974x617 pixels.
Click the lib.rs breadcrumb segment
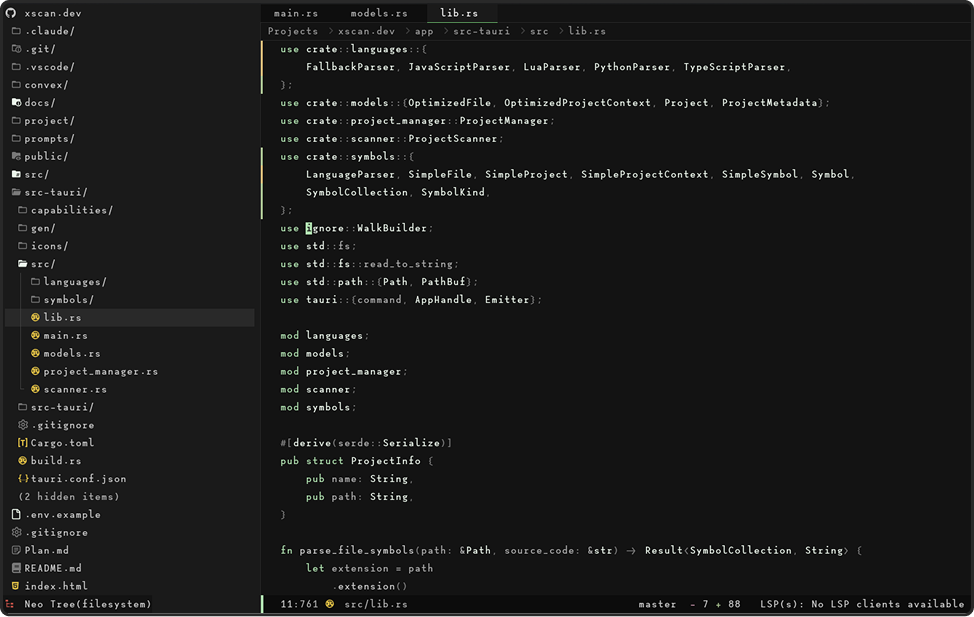coord(587,31)
